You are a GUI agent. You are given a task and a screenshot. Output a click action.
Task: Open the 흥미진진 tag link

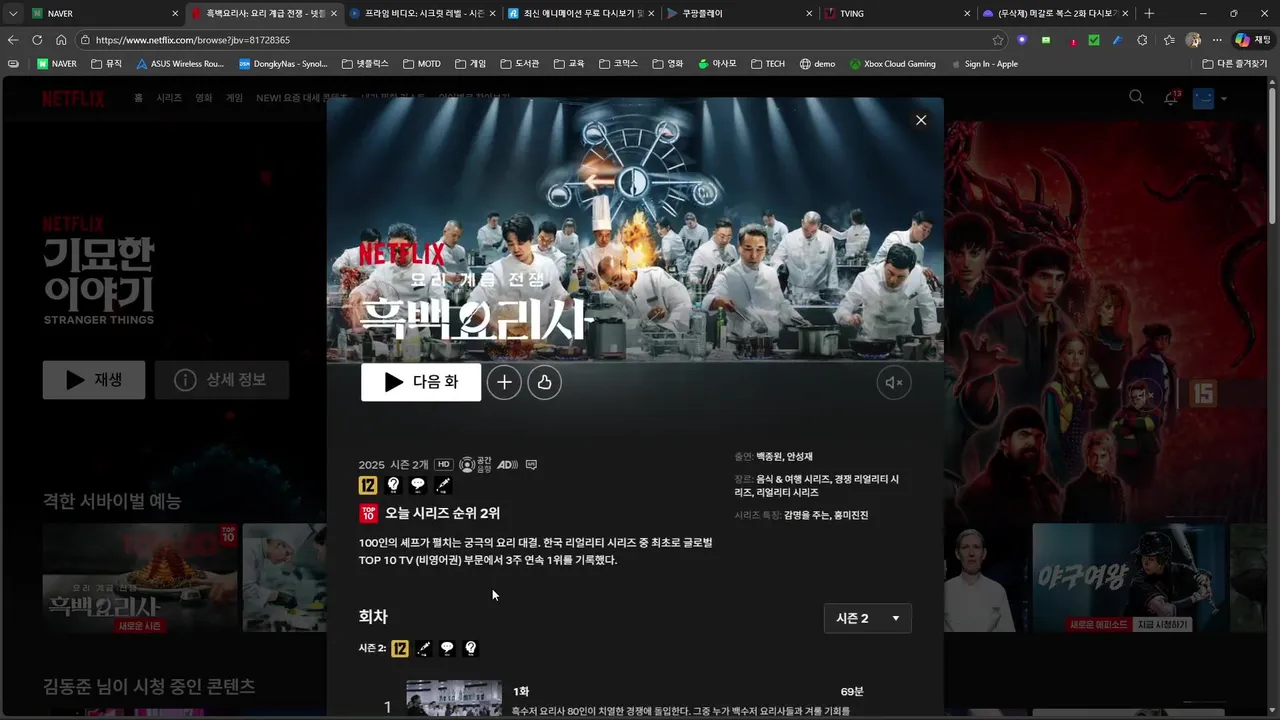851,515
